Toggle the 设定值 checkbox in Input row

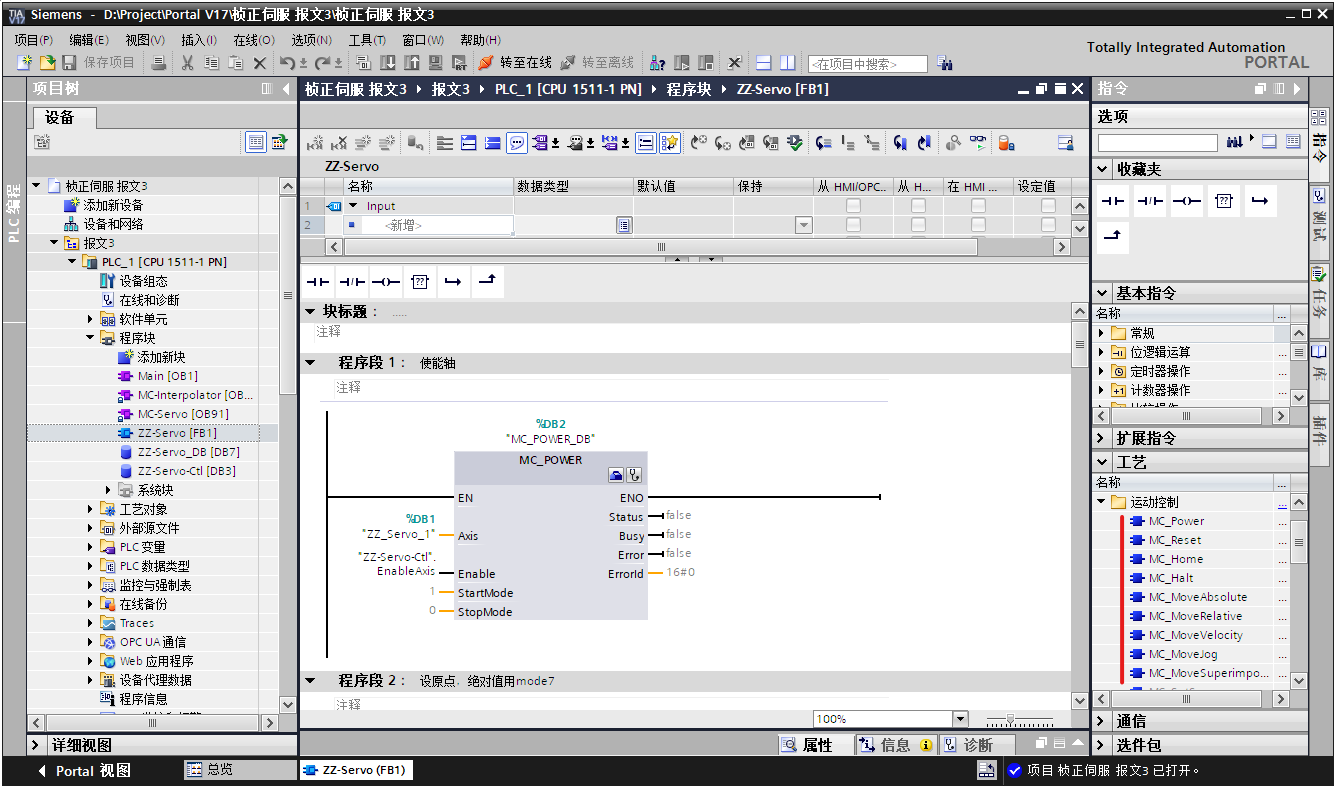coord(1048,206)
